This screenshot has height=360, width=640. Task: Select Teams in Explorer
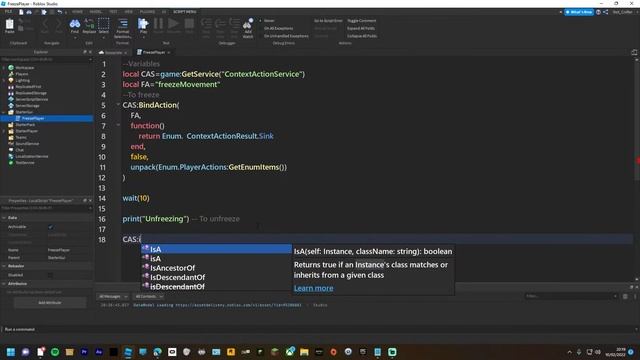tap(21, 137)
